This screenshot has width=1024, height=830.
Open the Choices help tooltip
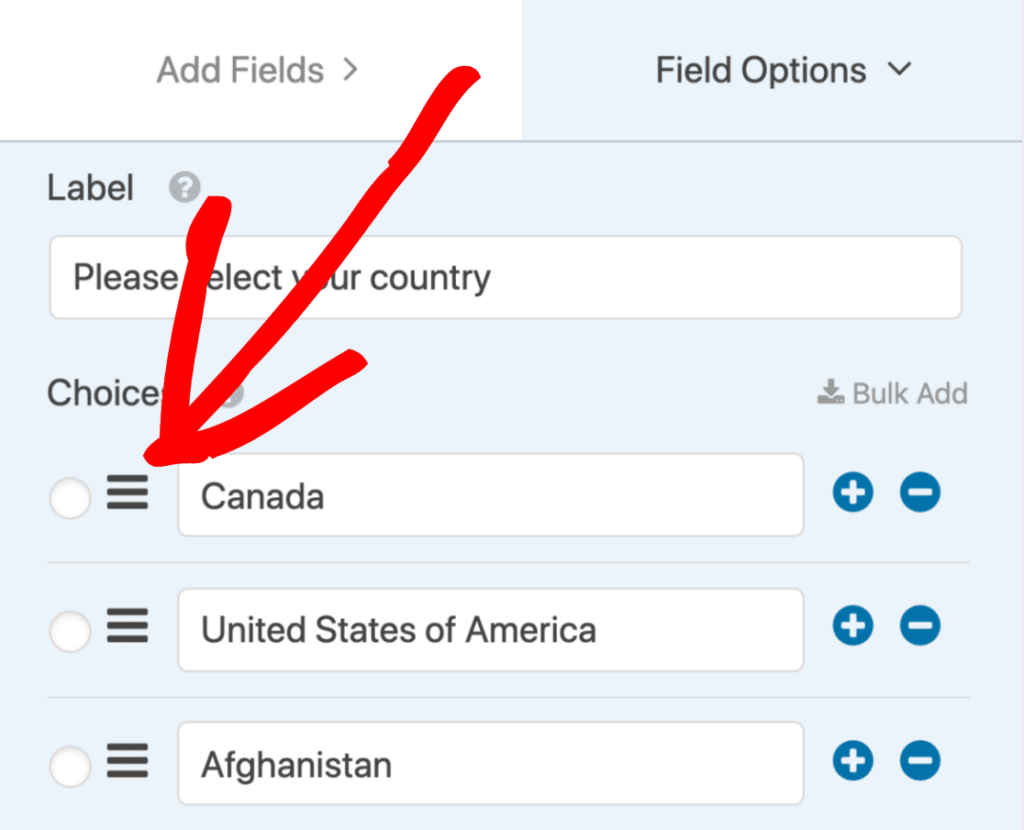[228, 394]
